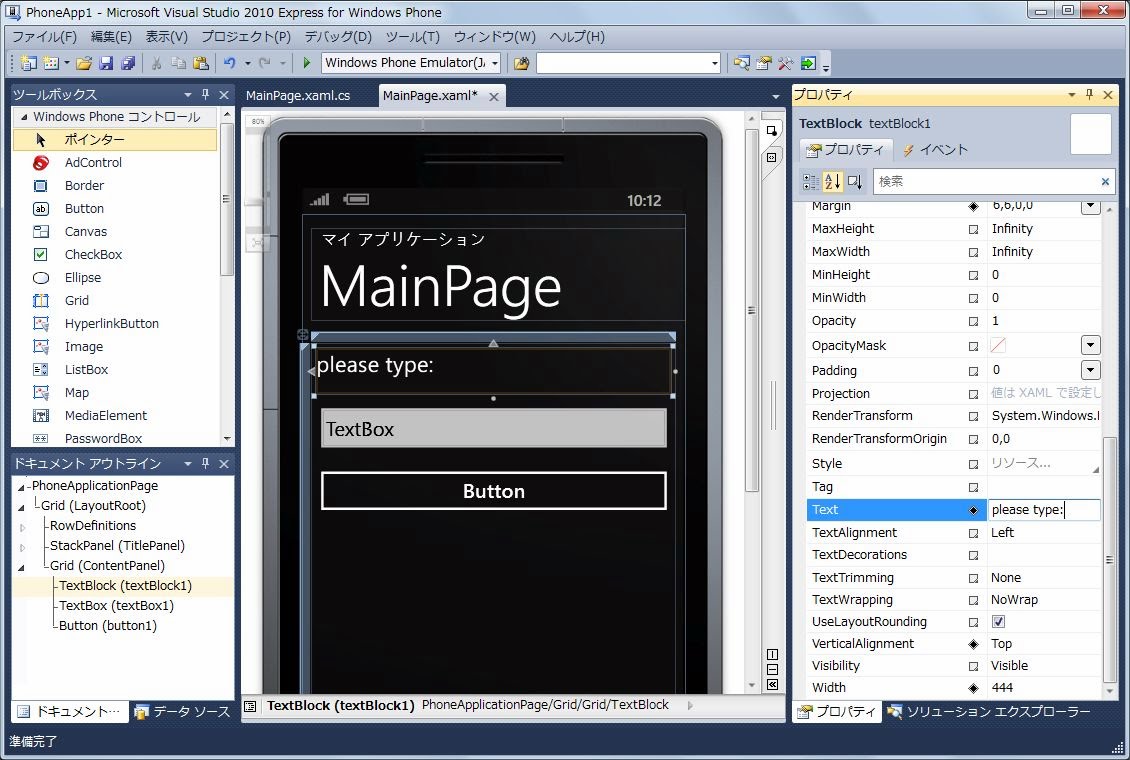Screen dimensions: 1130x760
Task: Click the OpacityMask brush swatch
Action: [998, 345]
